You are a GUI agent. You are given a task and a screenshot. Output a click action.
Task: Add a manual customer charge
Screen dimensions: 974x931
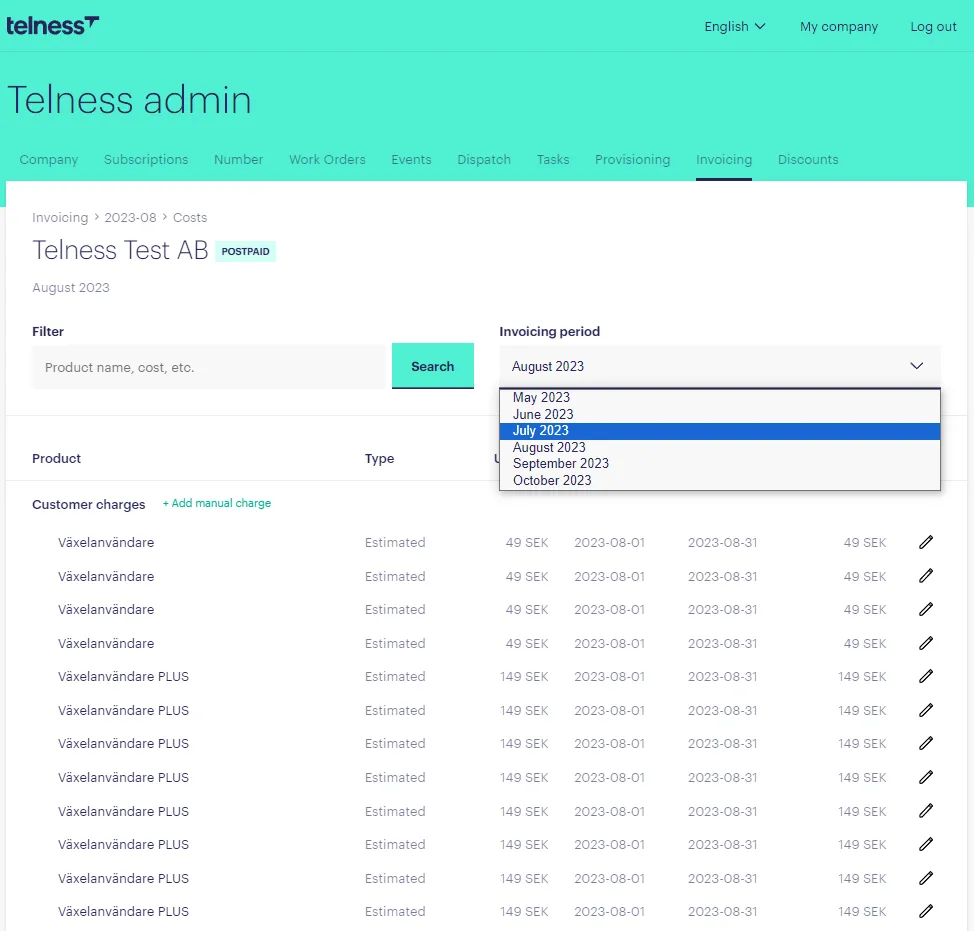click(217, 503)
